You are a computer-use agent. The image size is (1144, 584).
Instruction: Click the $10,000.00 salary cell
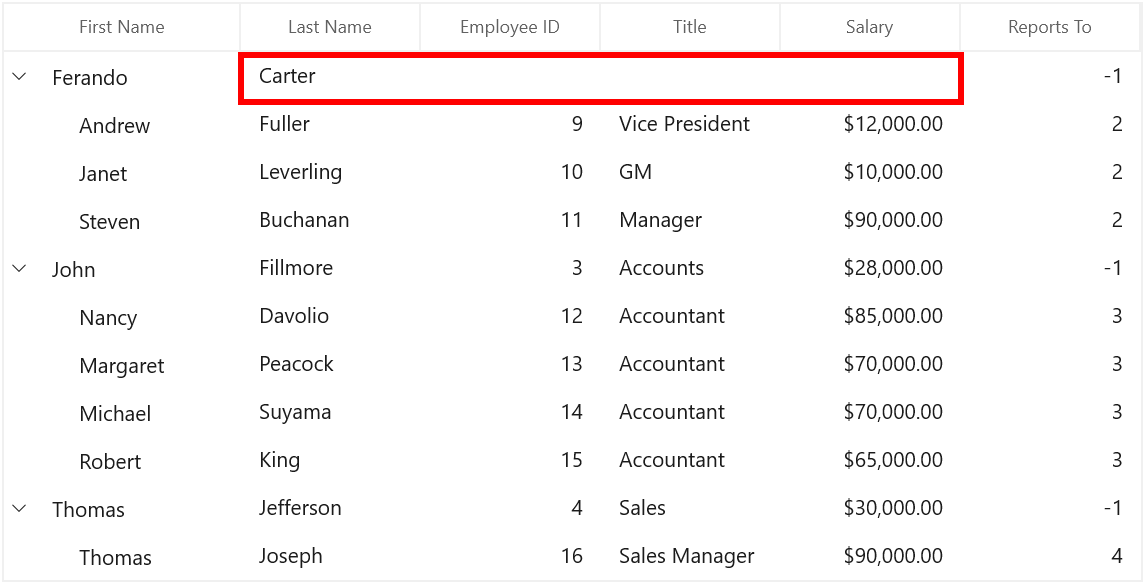pos(893,172)
